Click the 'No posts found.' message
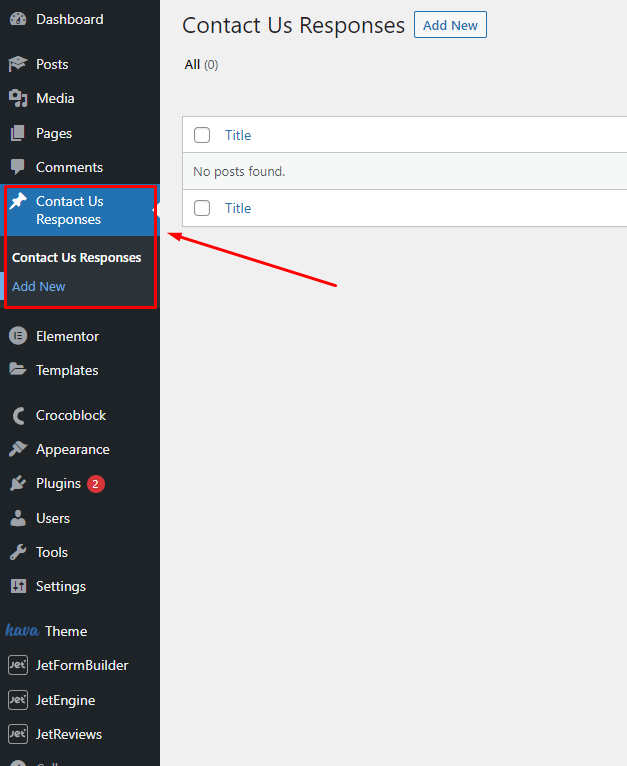This screenshot has width=627, height=766. point(239,171)
